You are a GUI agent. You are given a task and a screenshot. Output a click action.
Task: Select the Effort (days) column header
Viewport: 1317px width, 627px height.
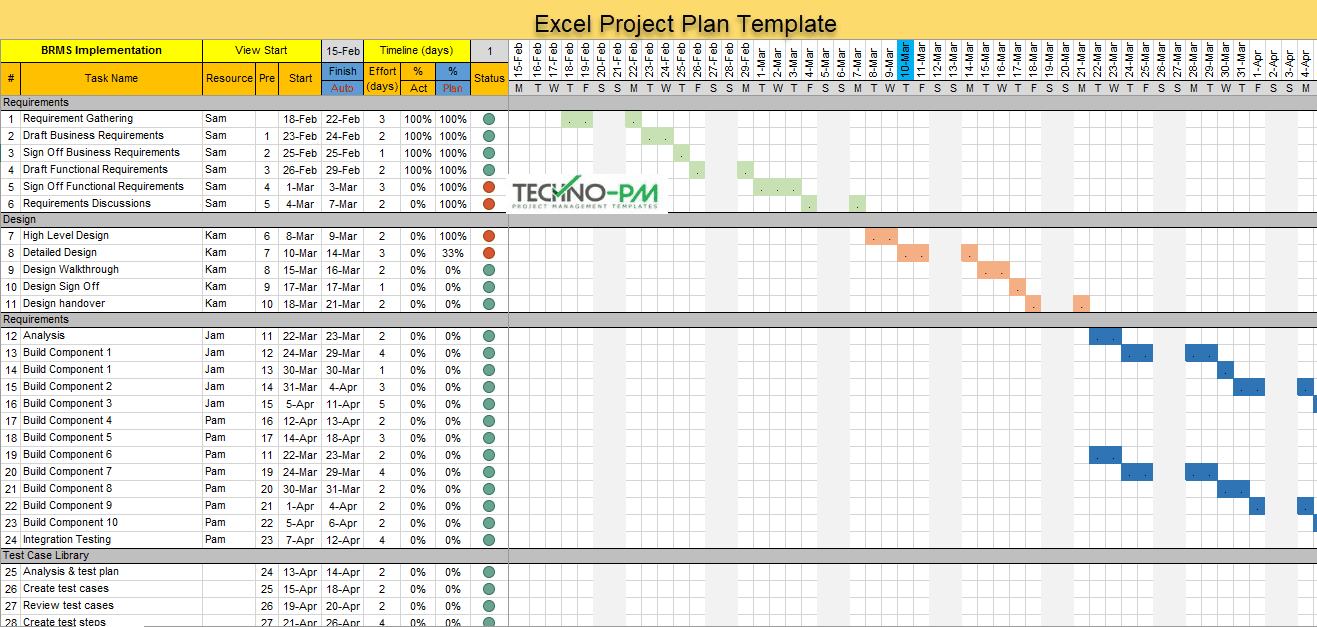382,79
